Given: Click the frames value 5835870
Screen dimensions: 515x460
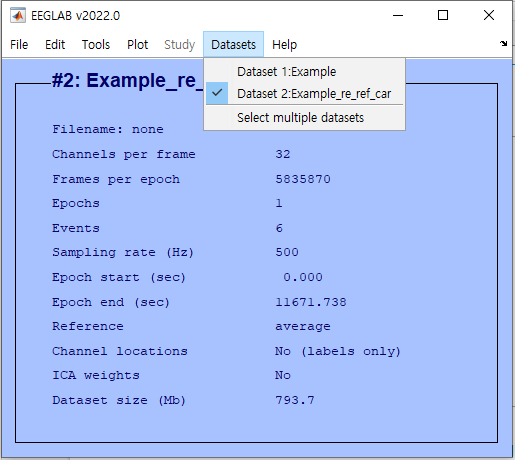Looking at the screenshot, I should click(x=303, y=179).
